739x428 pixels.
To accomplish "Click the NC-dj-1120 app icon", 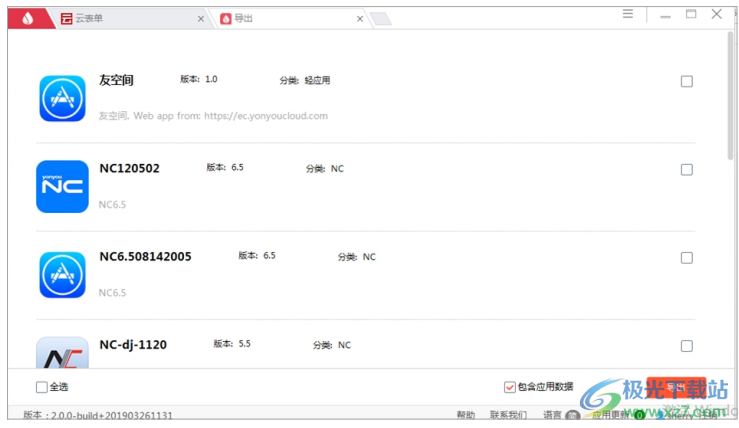I will [x=62, y=352].
